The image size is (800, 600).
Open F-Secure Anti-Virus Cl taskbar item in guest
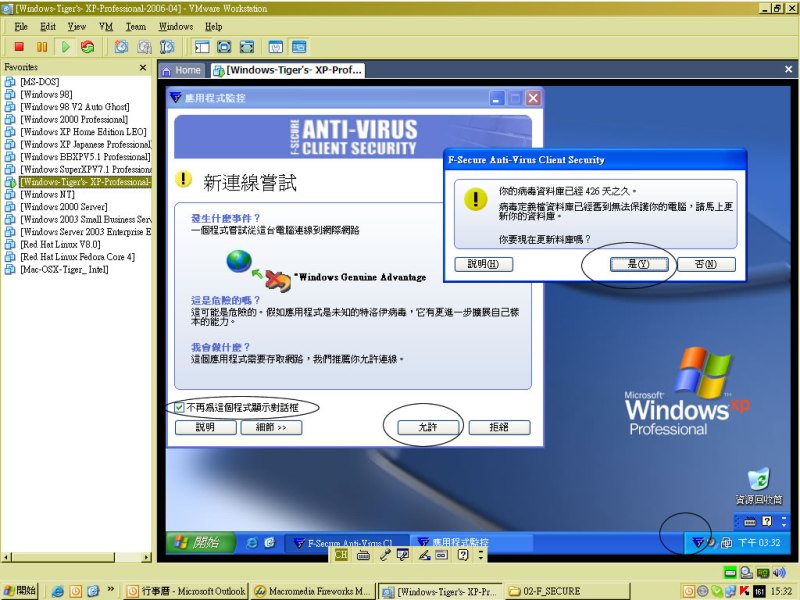[346, 543]
